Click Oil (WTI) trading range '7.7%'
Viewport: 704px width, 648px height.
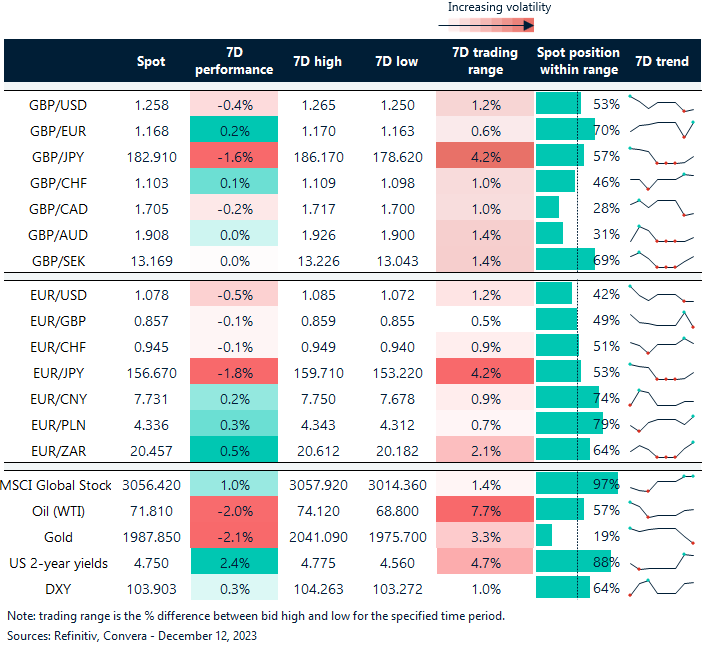(485, 509)
